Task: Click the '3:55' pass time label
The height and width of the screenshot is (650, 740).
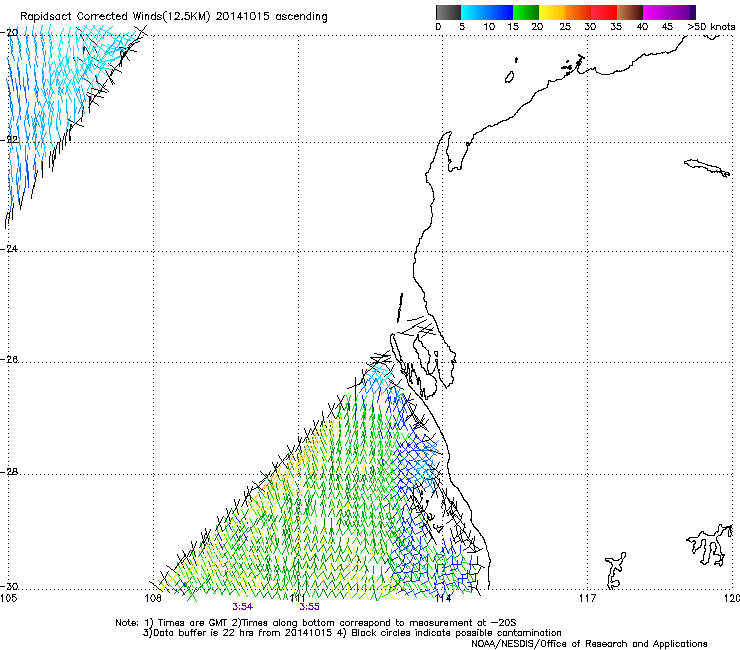Action: pyautogui.click(x=309, y=607)
